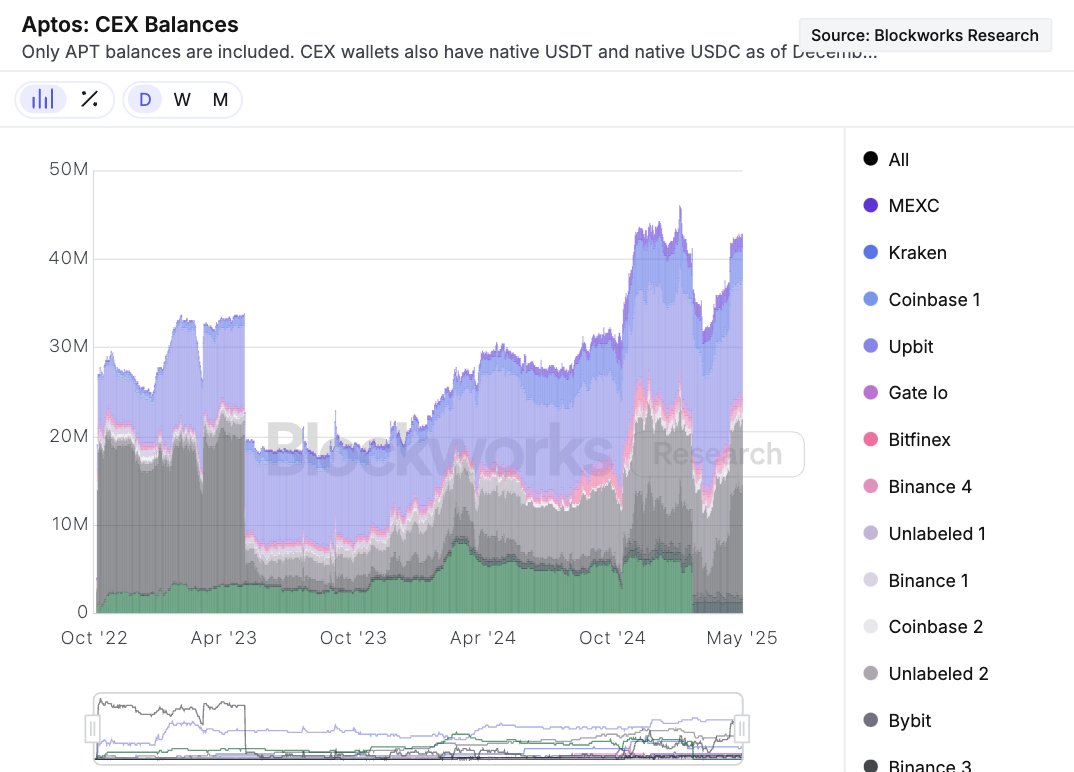The image size is (1074, 772).
Task: Click the Source: Blockworks Research button
Action: pos(924,35)
